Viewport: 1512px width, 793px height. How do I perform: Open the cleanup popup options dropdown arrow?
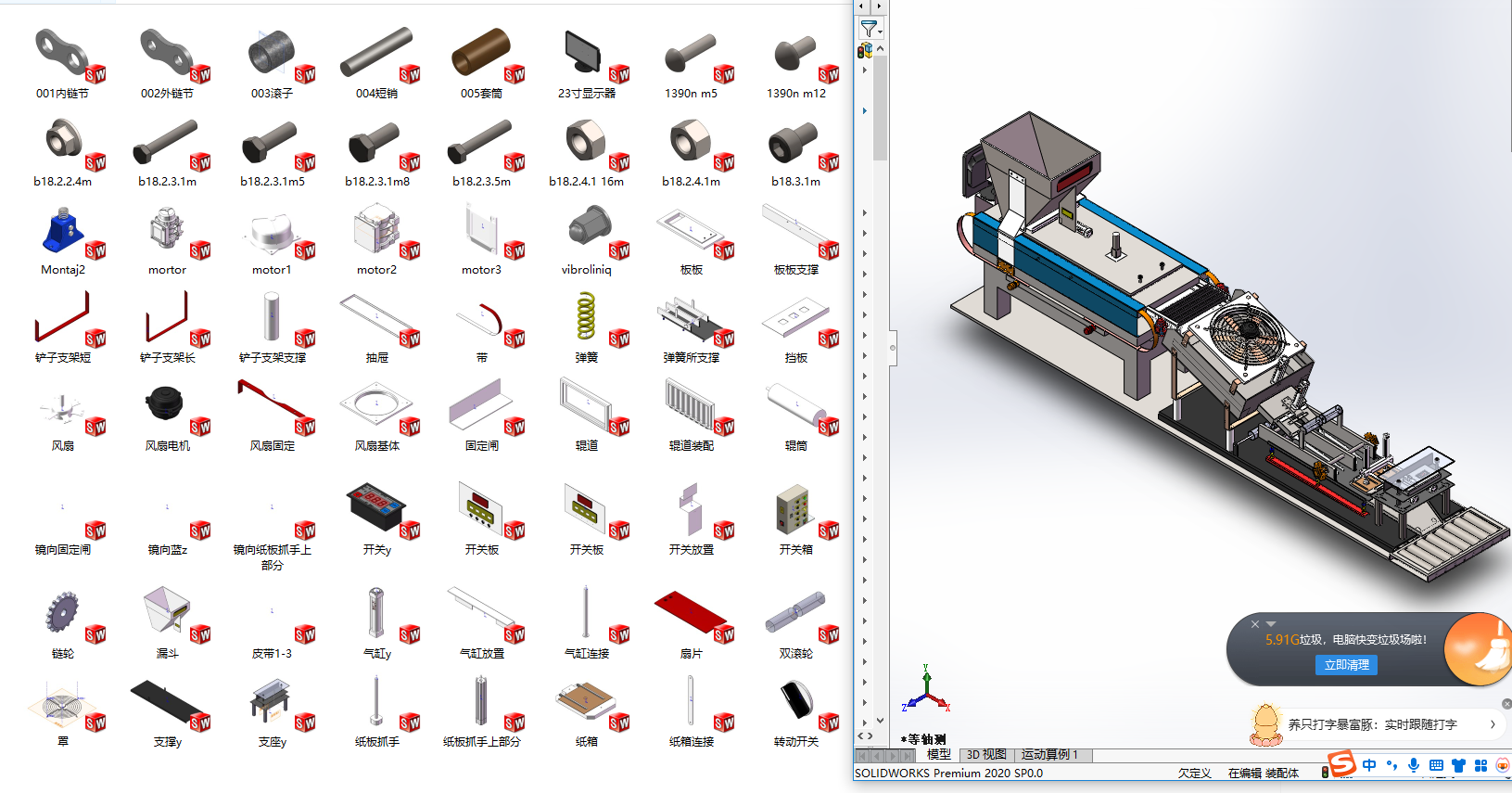pyautogui.click(x=1271, y=623)
